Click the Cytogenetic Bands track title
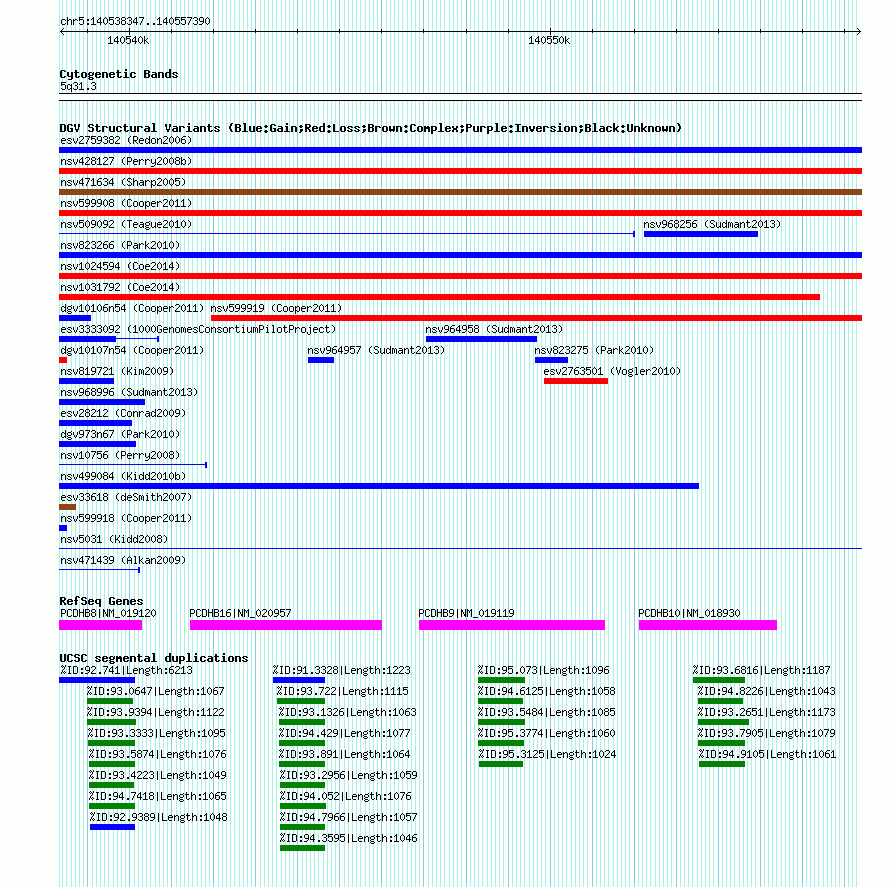Screen dimensions: 890x887 pos(119,74)
